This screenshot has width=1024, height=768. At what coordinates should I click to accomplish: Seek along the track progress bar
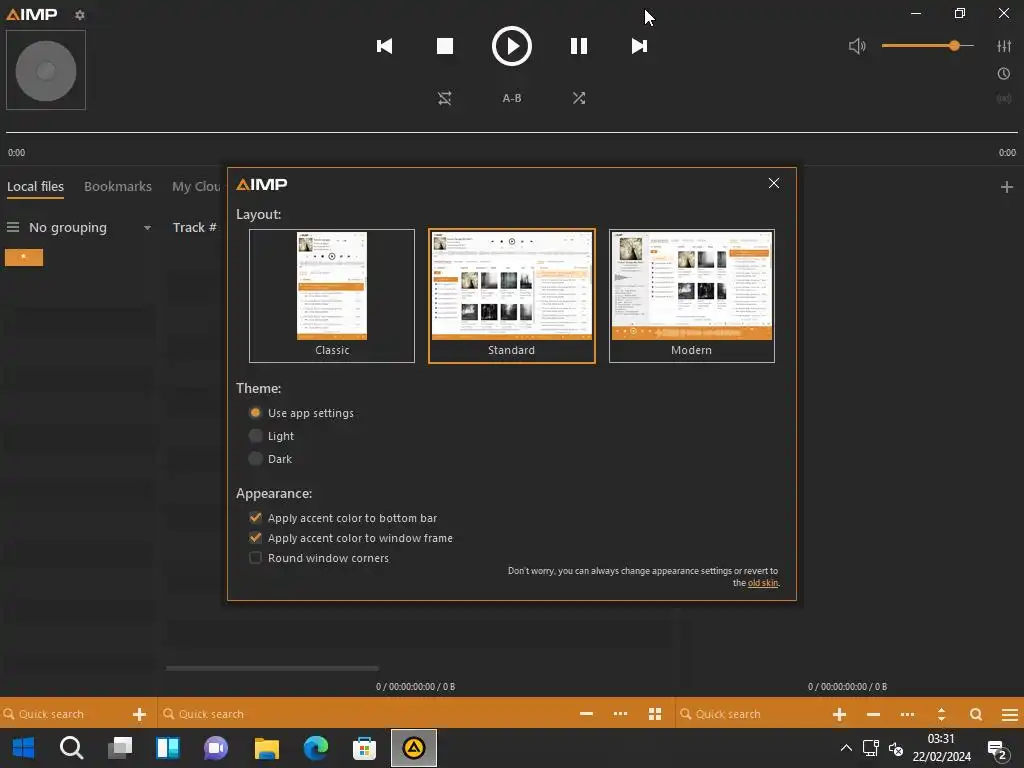pyautogui.click(x=511, y=132)
